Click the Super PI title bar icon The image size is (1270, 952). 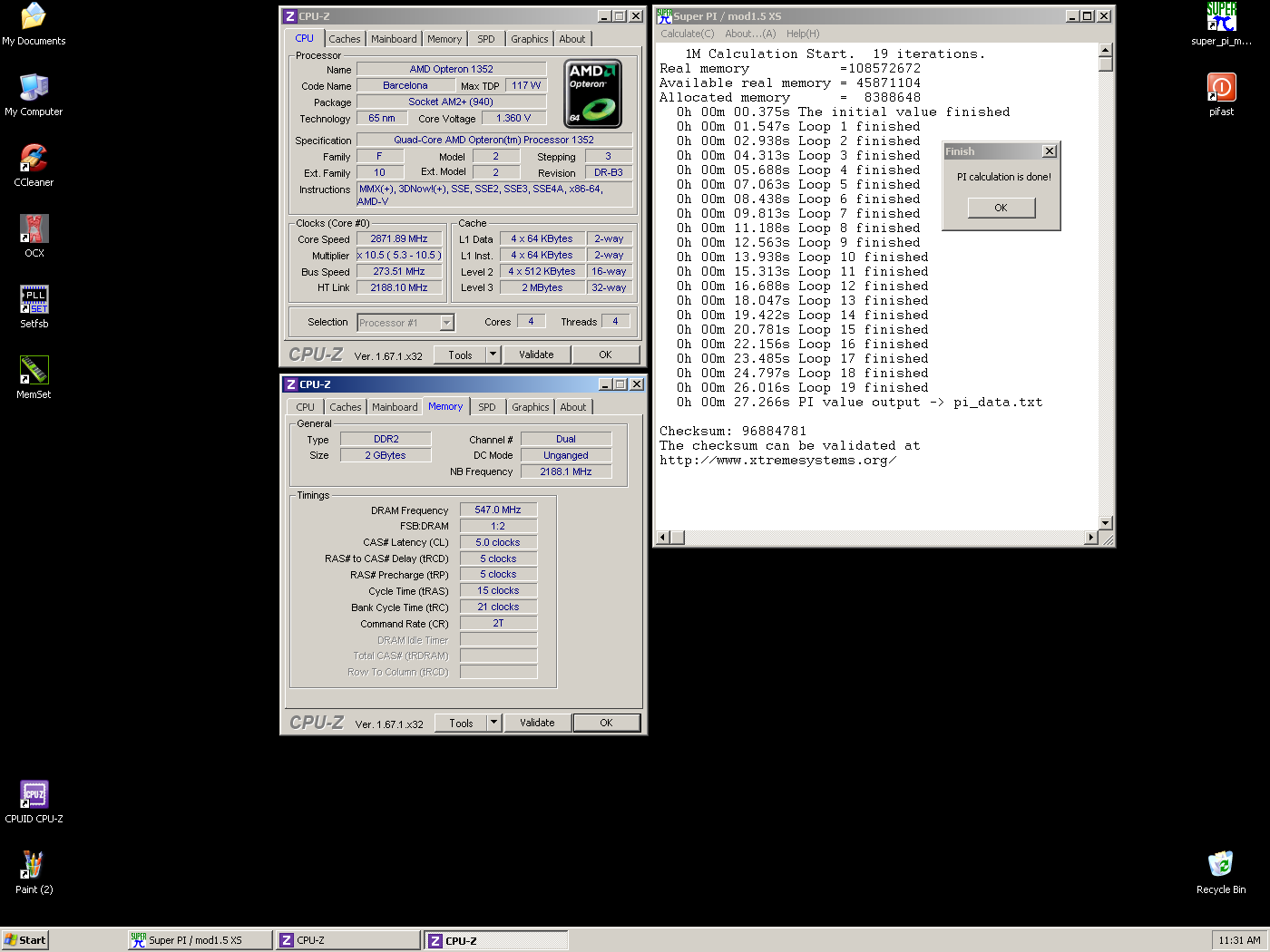tap(665, 16)
